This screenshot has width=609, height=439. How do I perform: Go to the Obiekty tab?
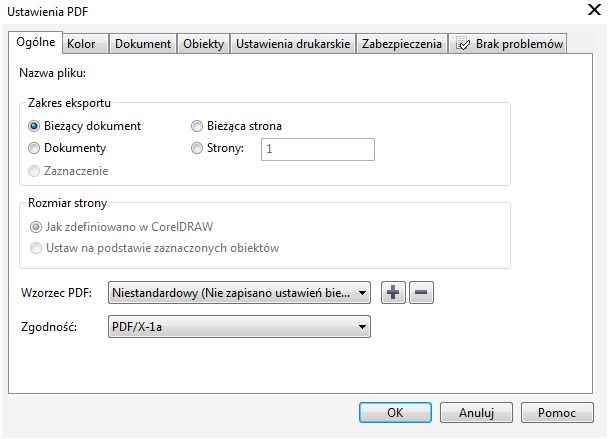pos(204,44)
